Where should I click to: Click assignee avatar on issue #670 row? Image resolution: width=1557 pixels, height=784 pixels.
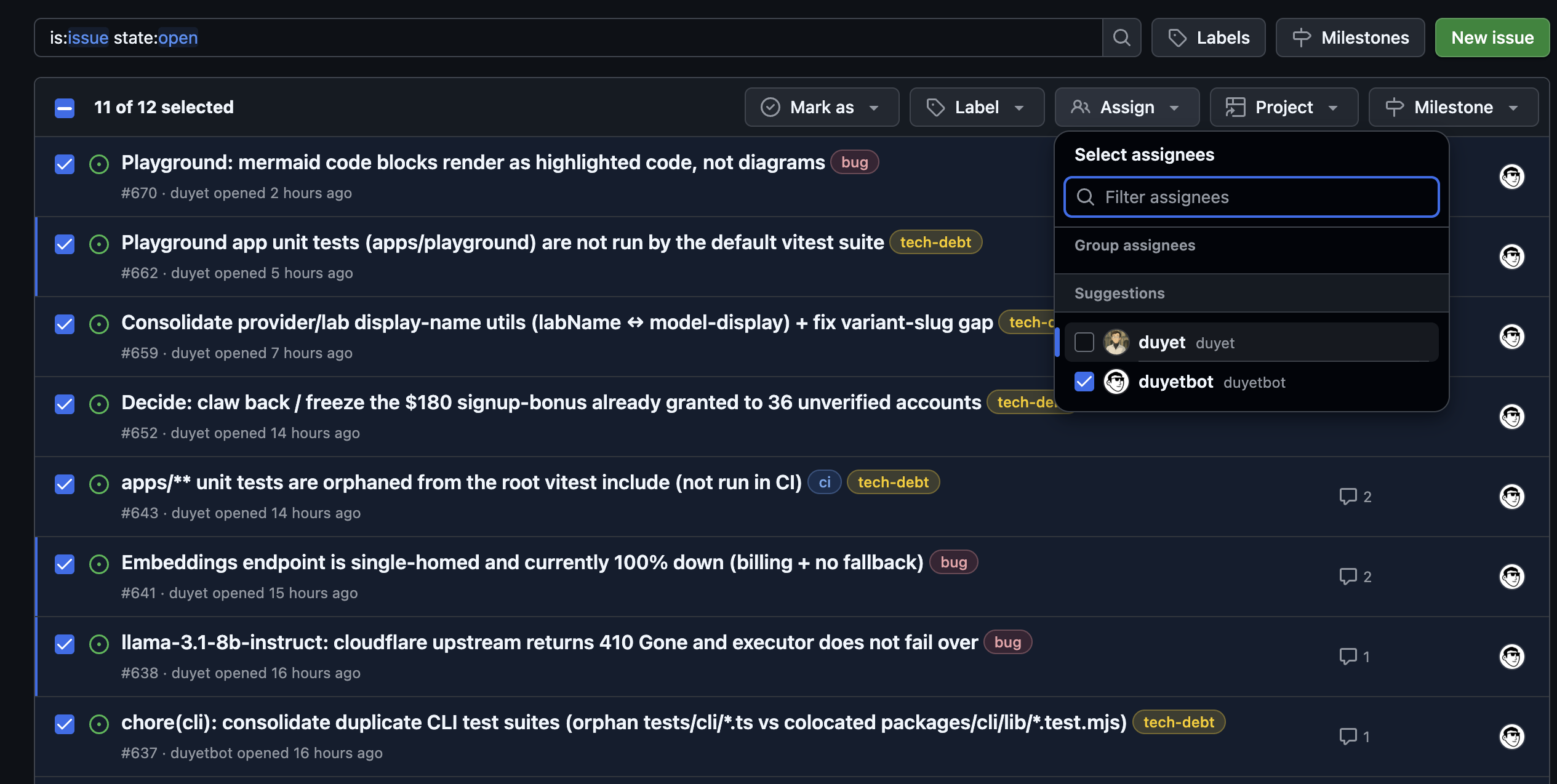point(1511,177)
